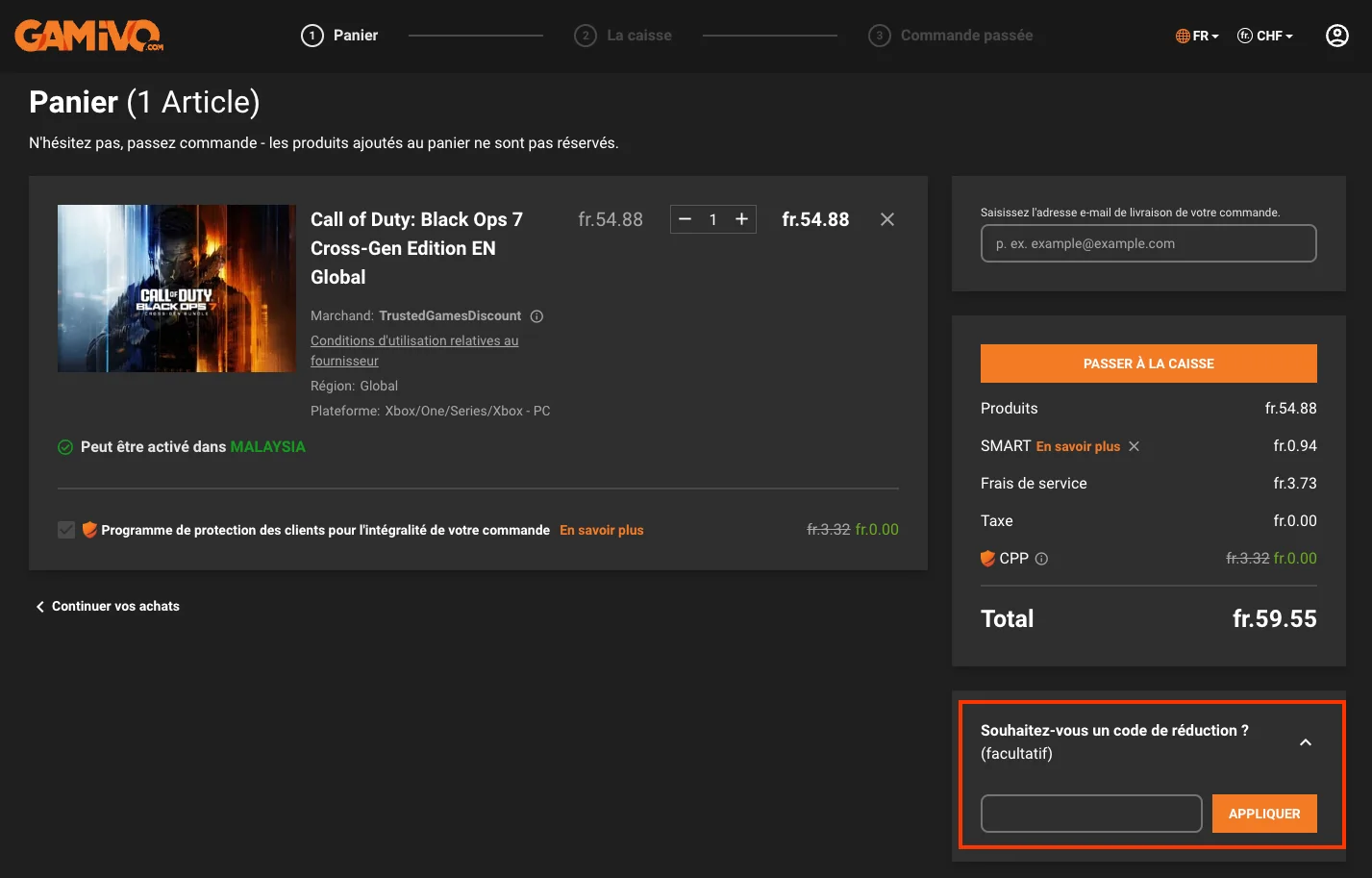Click the PASSER À LA CAISSE button
Image resolution: width=1372 pixels, height=878 pixels.
(x=1148, y=364)
